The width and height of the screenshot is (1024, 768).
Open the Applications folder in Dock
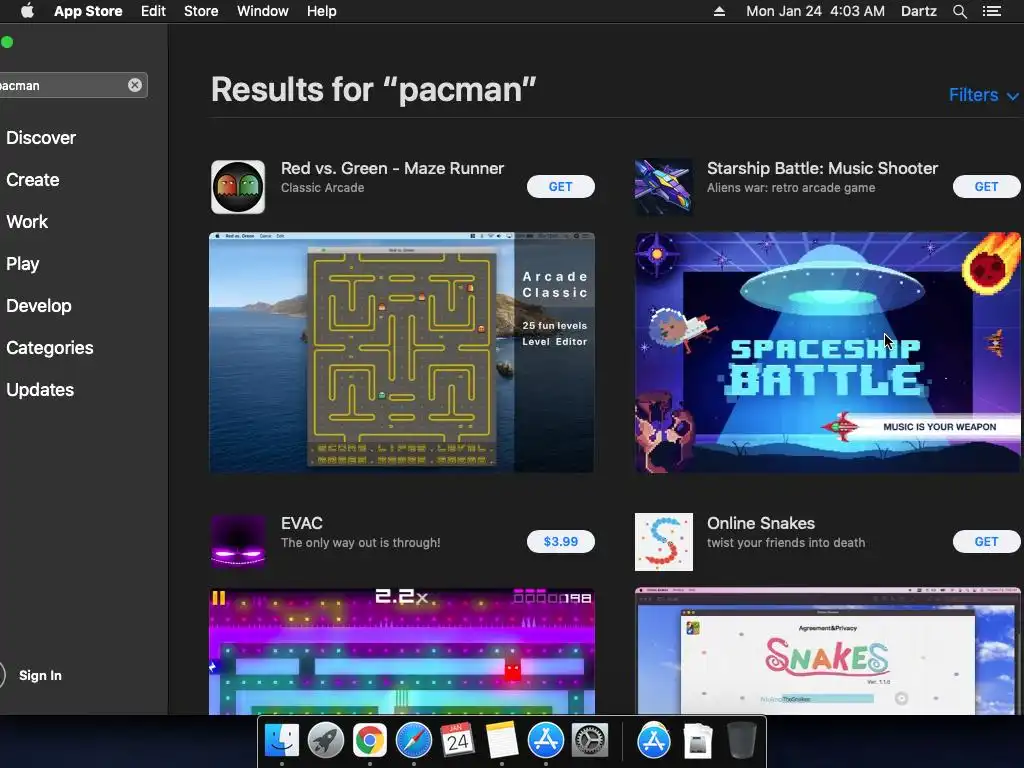(x=654, y=741)
